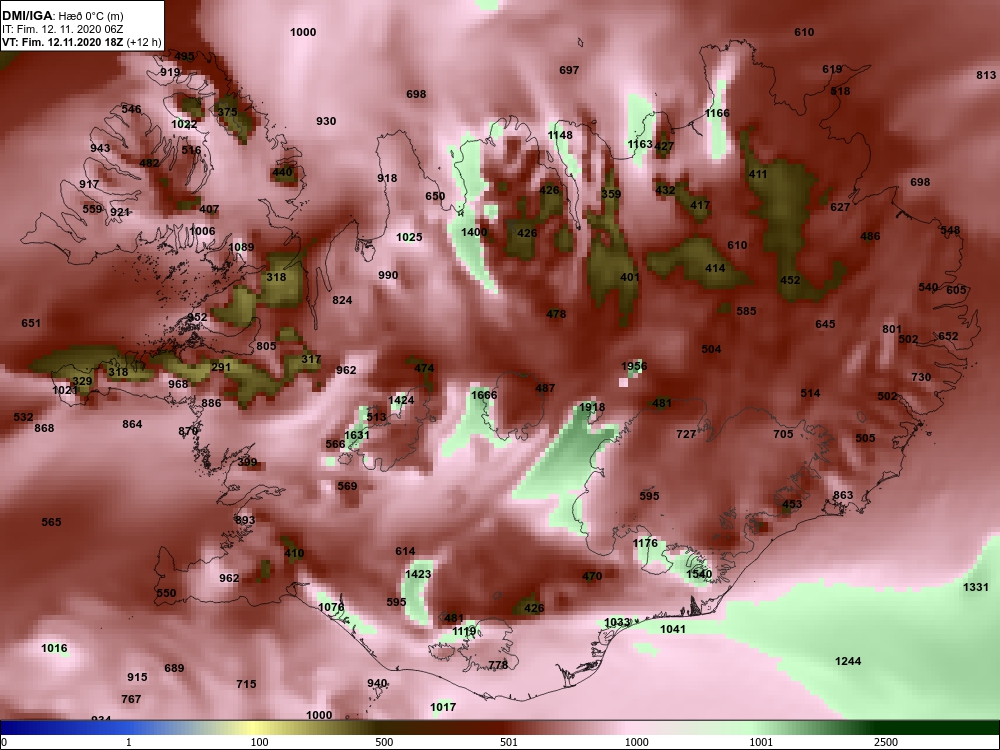Click the 1244 value over the sea
This screenshot has width=1000, height=750.
848,661
